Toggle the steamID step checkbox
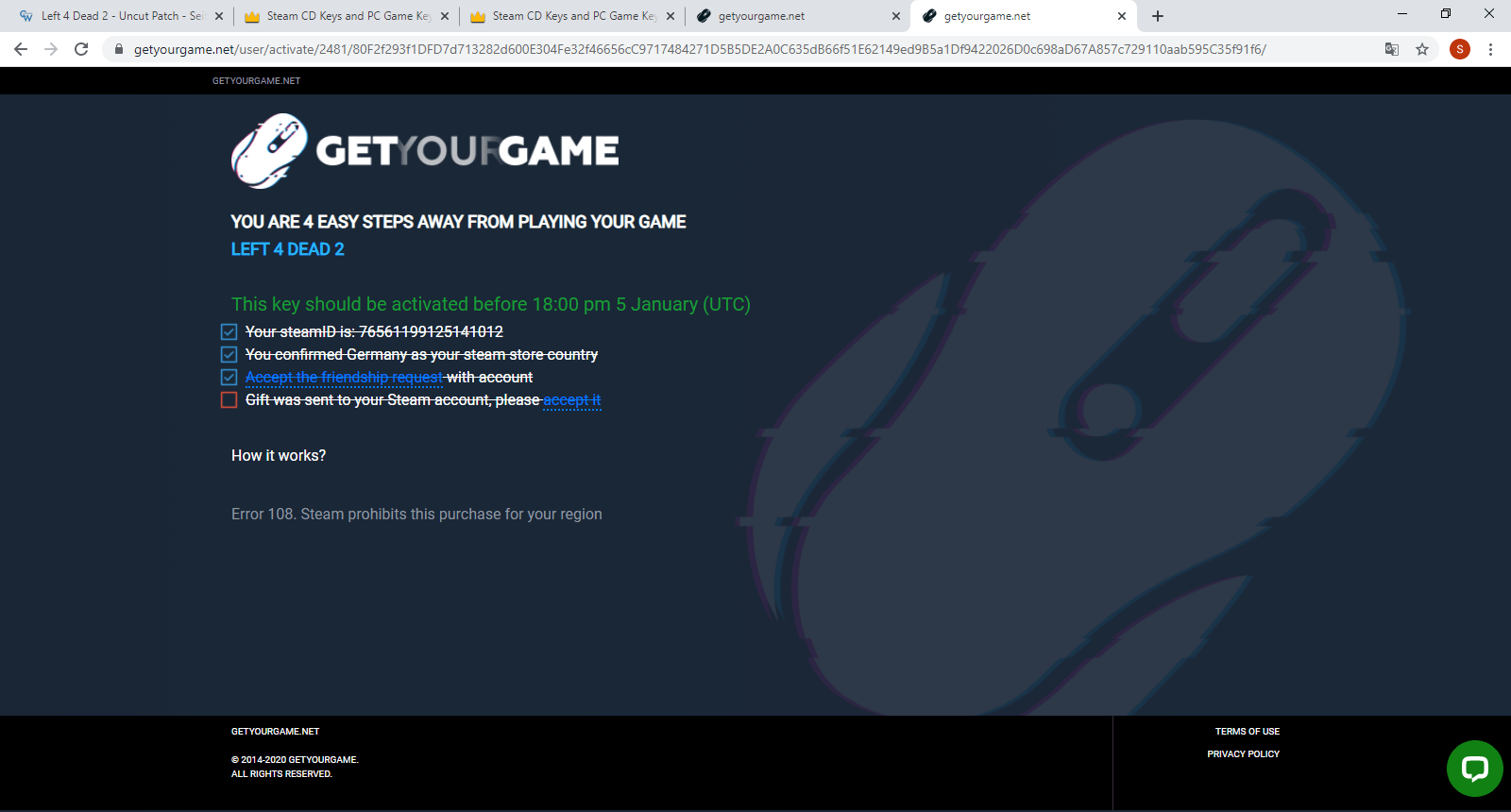 point(229,331)
